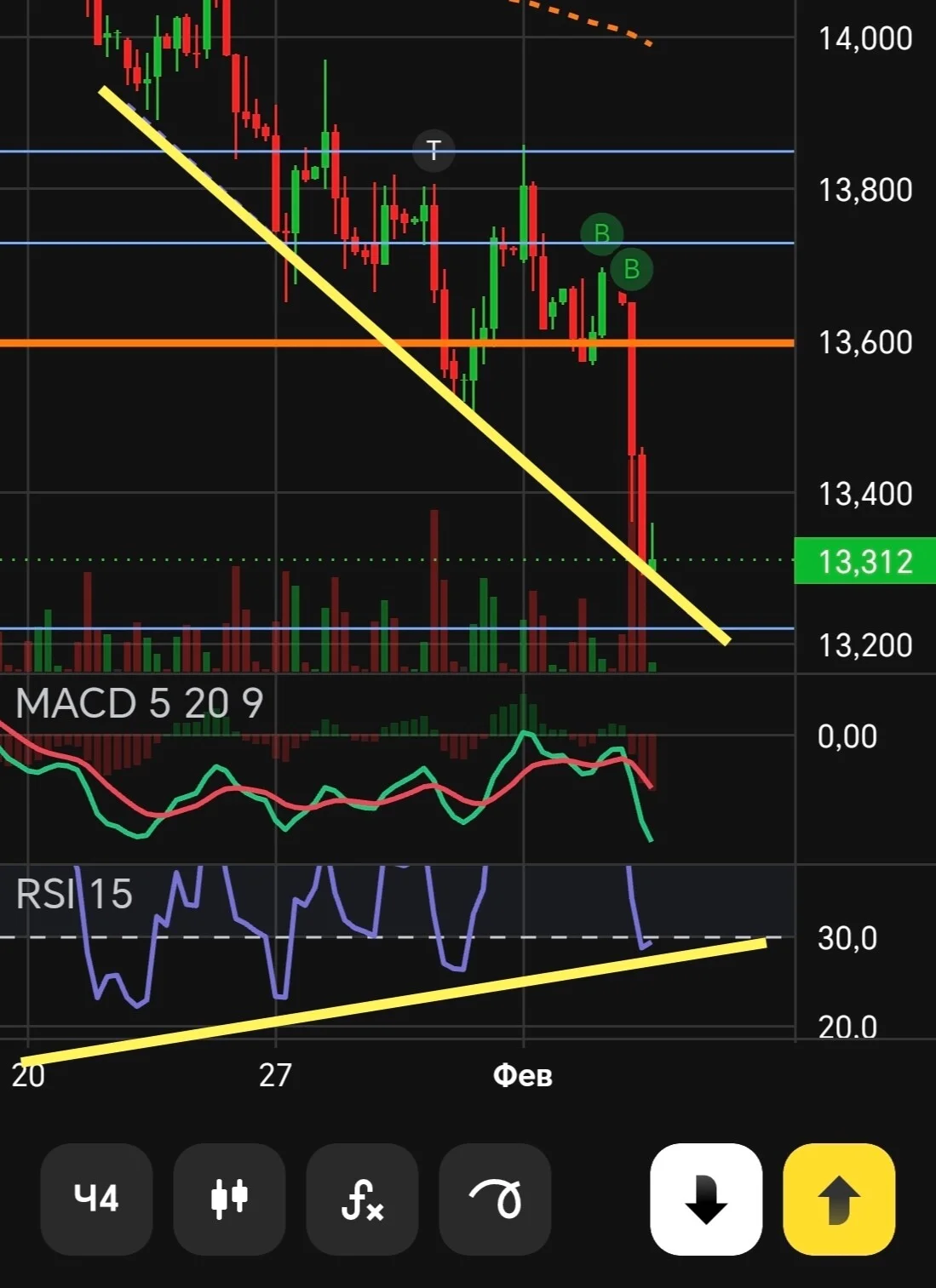Select the upper green B trade marker
Viewport: 936px width, 1288px height.
click(x=601, y=232)
